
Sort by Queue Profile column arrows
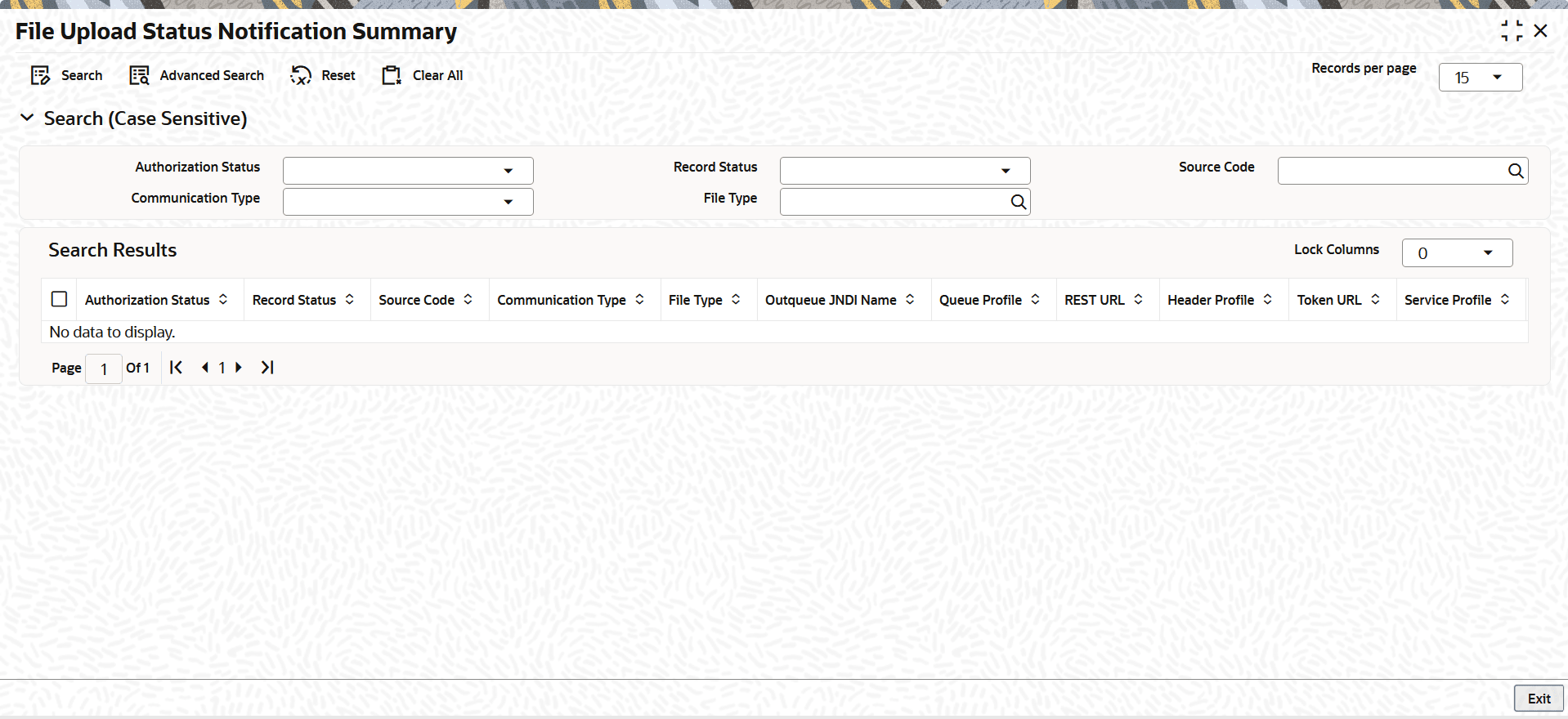tap(1036, 300)
